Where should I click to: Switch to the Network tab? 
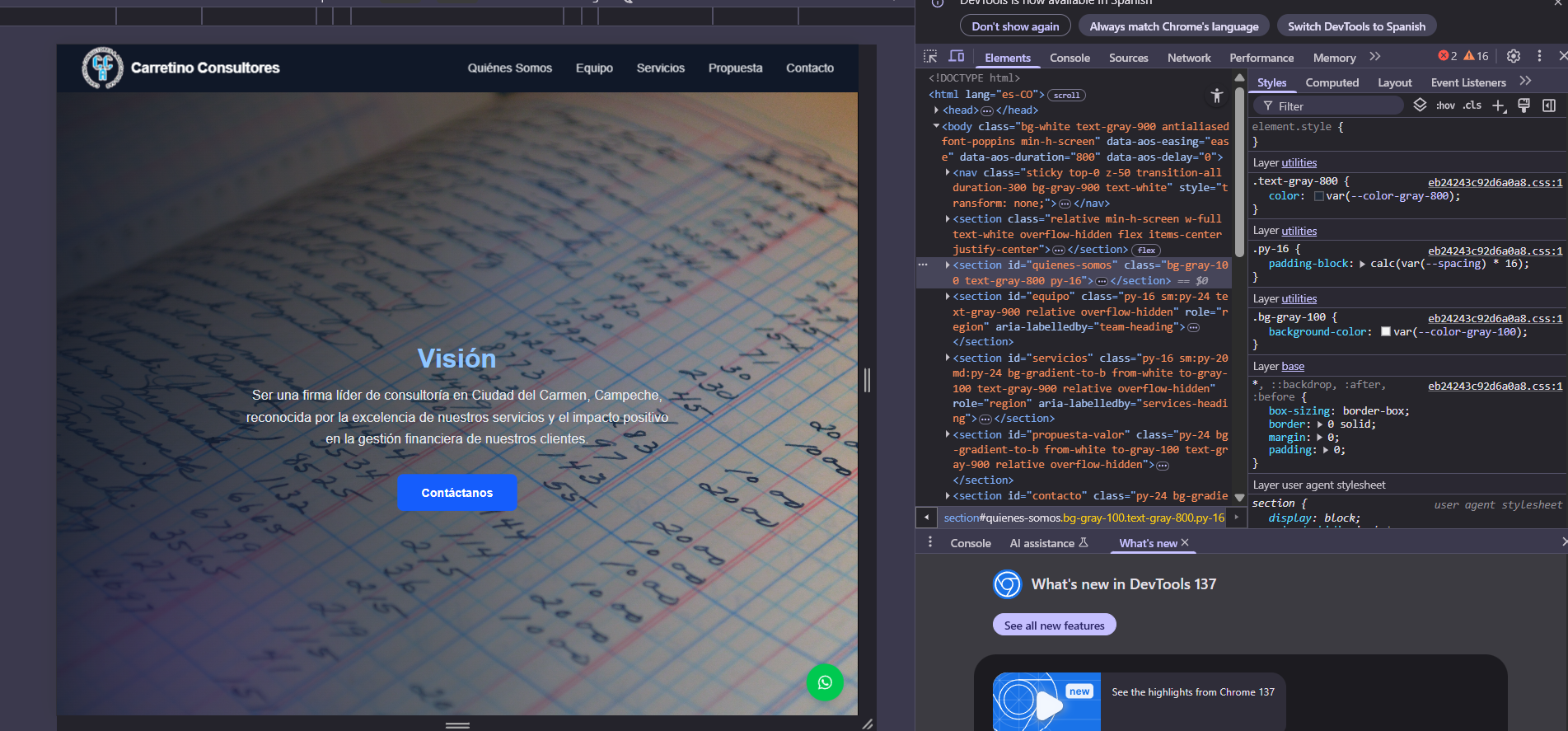[1188, 58]
